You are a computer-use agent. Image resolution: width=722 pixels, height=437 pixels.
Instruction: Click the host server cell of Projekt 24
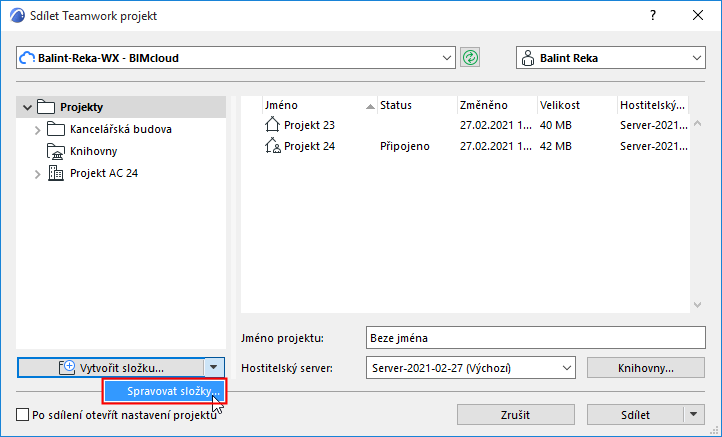(653, 146)
